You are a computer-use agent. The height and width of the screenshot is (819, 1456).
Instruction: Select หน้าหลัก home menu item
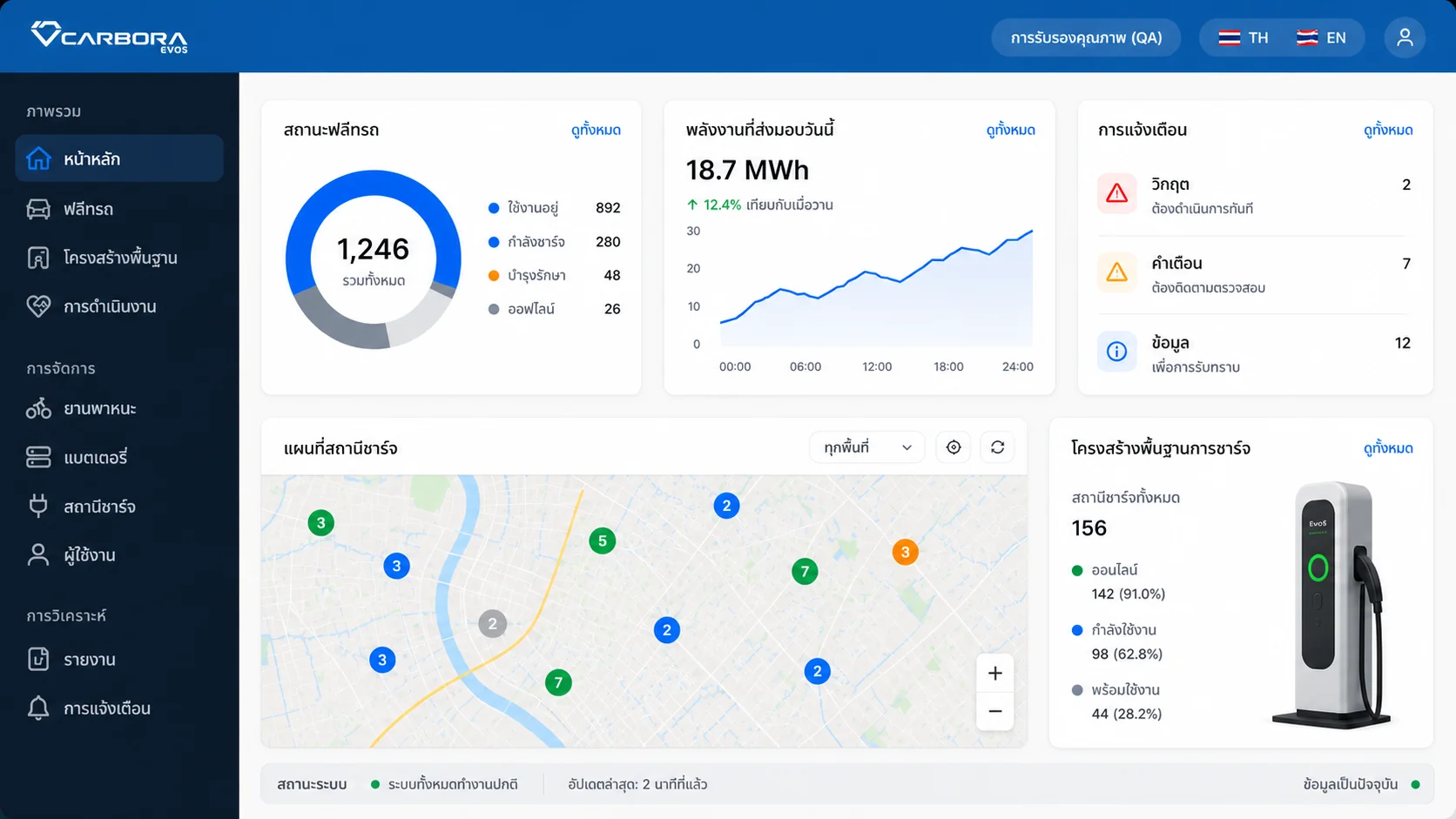coord(119,158)
